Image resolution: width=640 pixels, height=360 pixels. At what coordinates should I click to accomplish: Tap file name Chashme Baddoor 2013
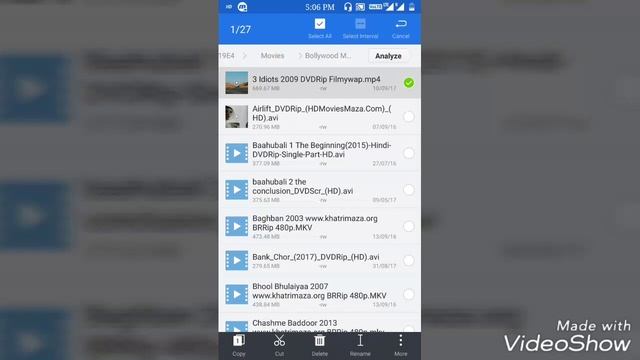(295, 323)
